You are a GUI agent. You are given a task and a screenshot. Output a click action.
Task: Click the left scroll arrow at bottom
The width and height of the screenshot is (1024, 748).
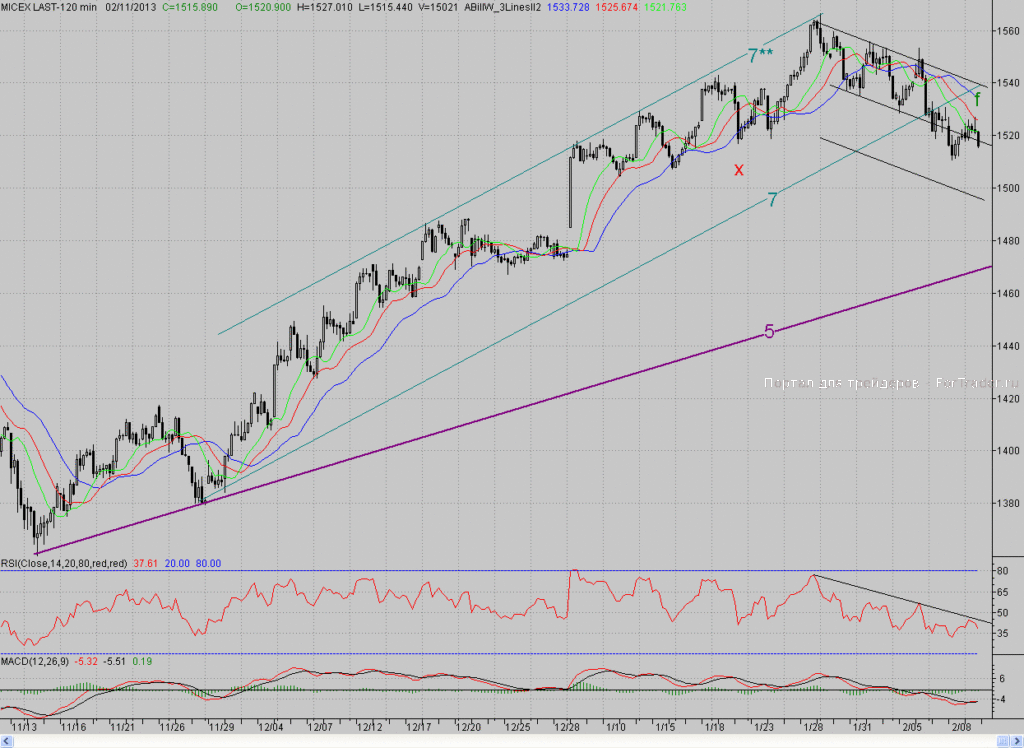tap(7, 741)
